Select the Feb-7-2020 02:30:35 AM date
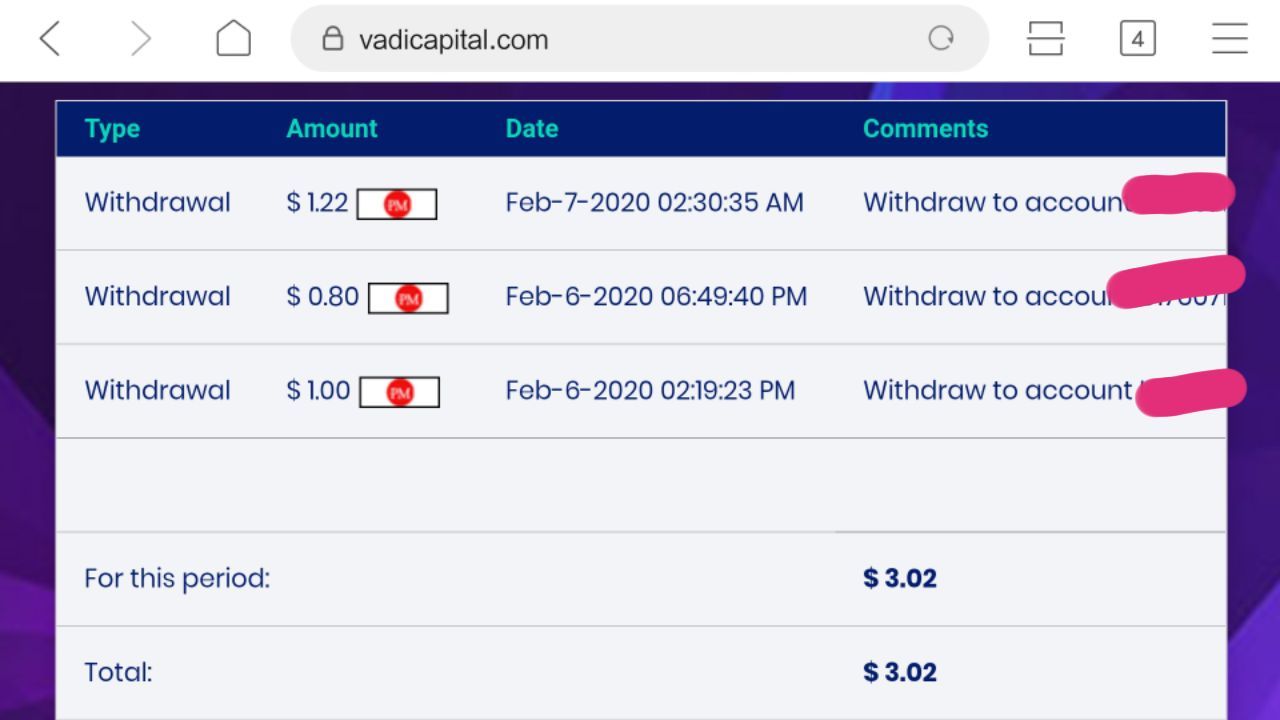 click(x=654, y=203)
